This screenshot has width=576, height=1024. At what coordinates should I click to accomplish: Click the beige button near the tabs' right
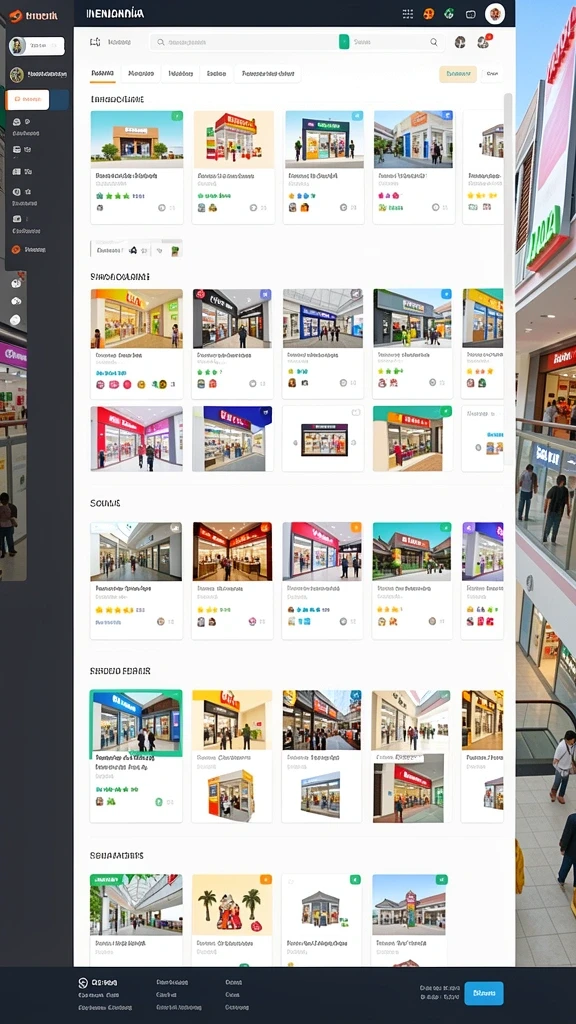point(458,74)
